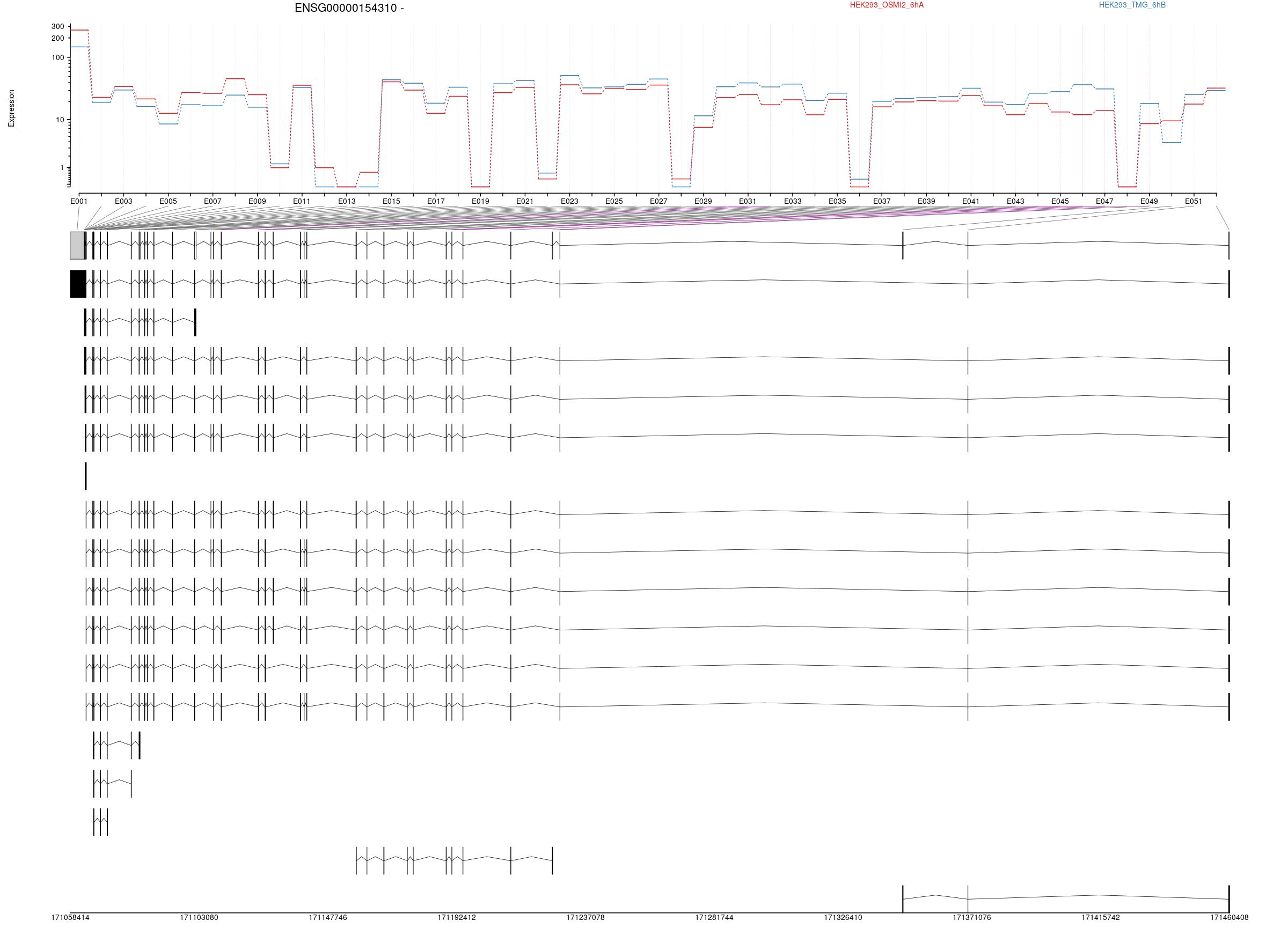Click exon label E039

(x=926, y=202)
